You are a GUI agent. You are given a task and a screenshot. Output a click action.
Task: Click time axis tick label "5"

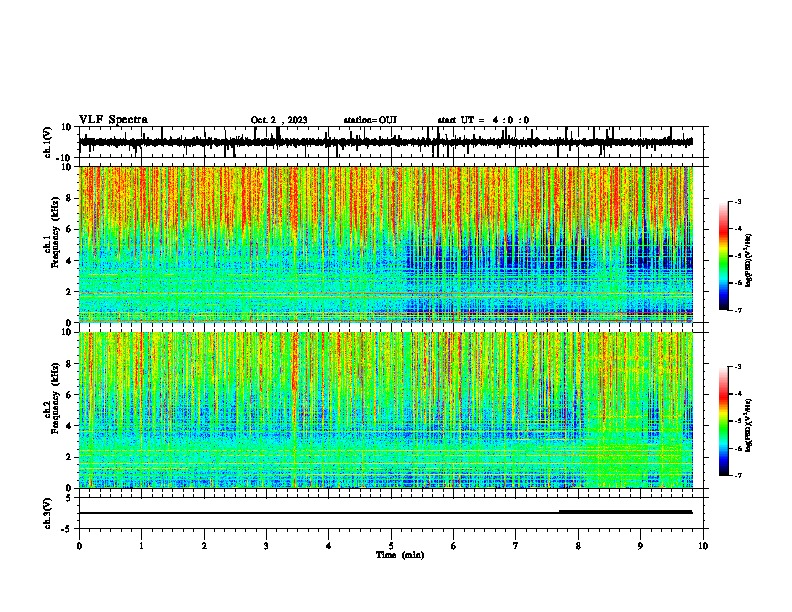(x=391, y=546)
